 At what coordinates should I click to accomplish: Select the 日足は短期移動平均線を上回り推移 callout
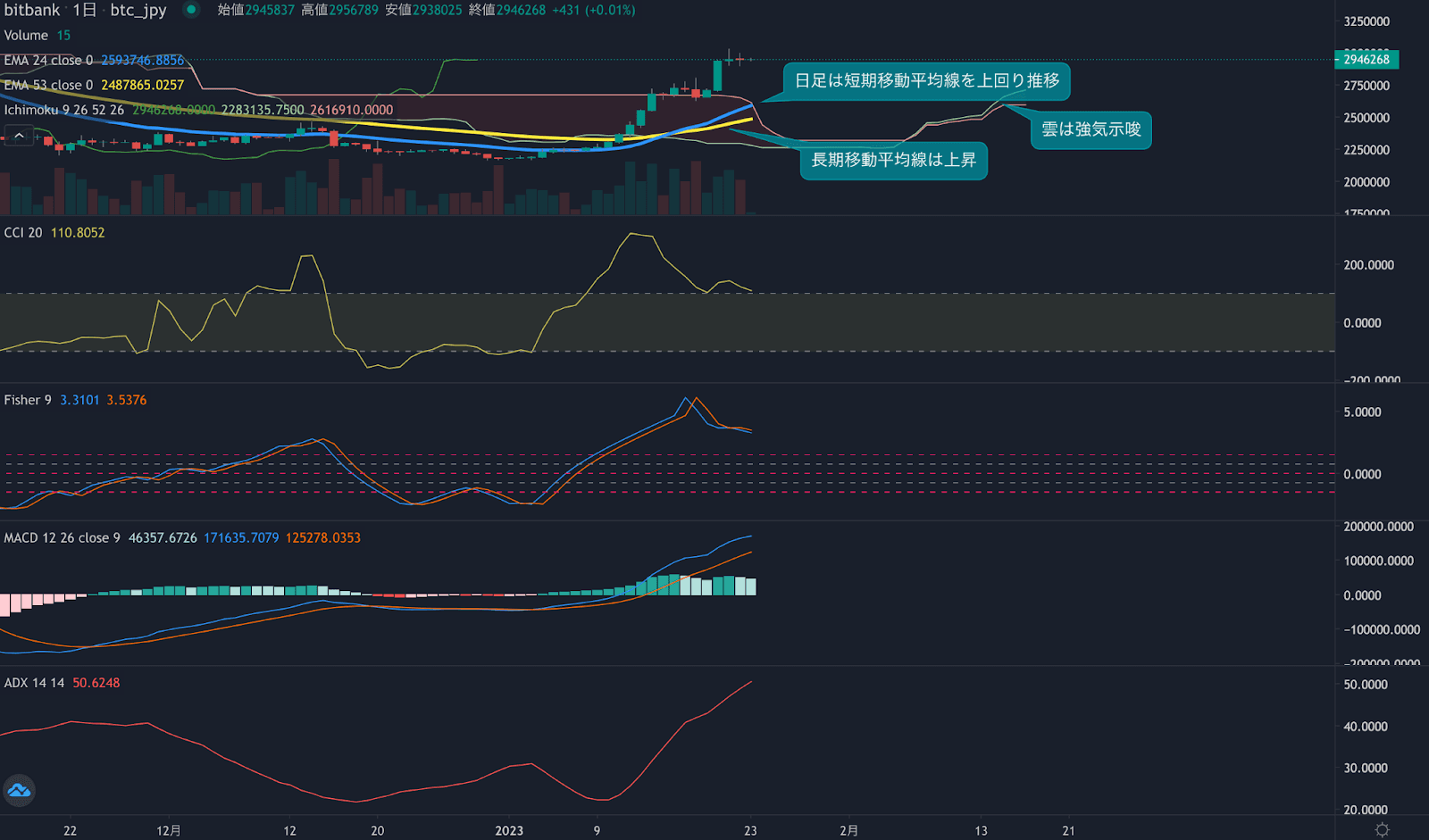pyautogui.click(x=926, y=81)
